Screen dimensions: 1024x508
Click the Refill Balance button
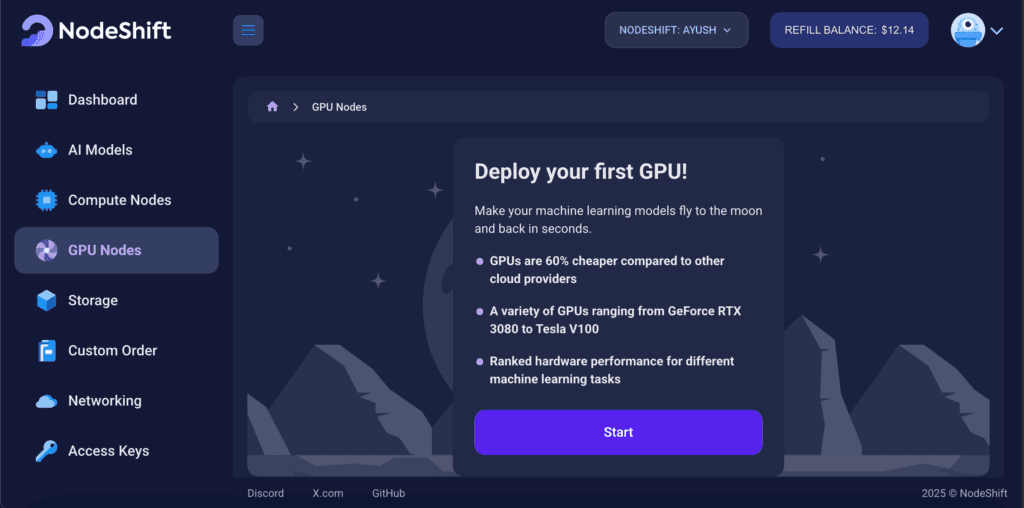click(x=849, y=30)
